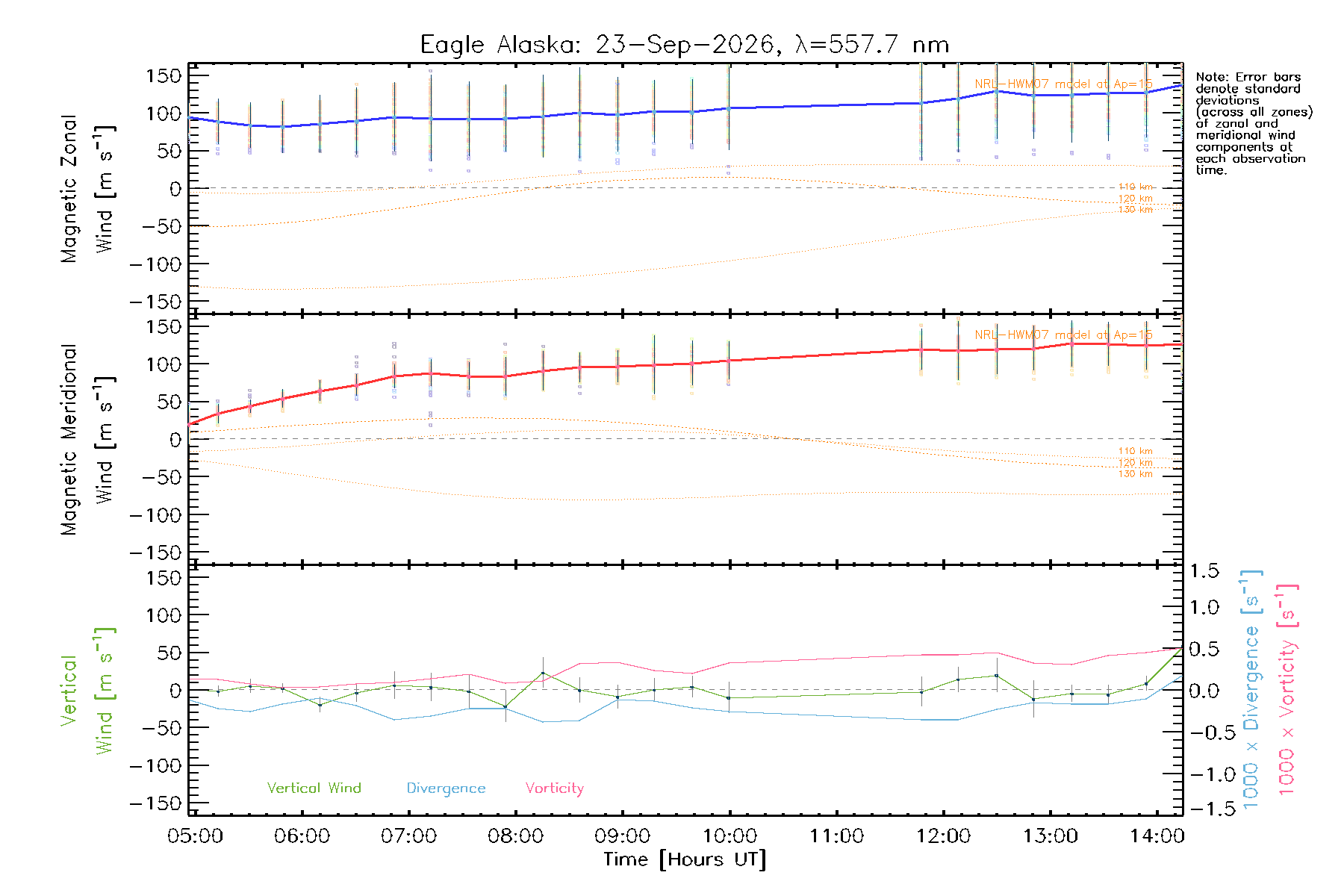Click NRL-HWM07 model label in zonal panel
1344x896 pixels.
click(1063, 84)
